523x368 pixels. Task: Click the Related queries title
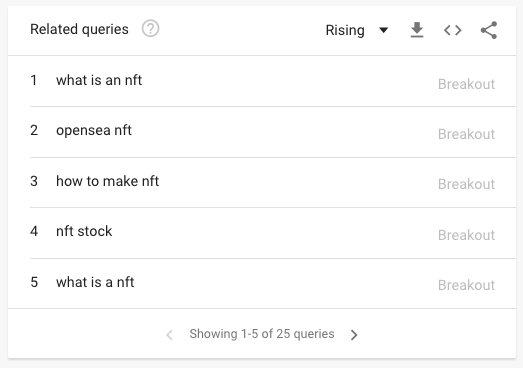click(79, 29)
